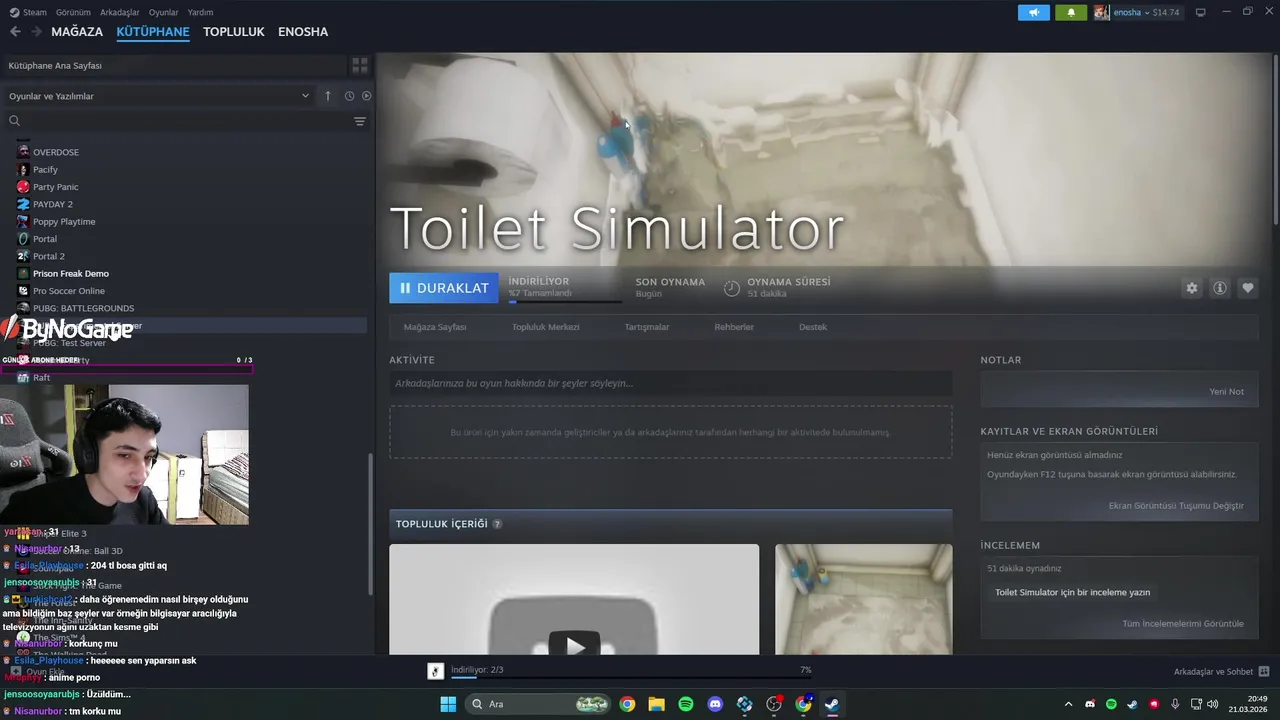Viewport: 1280px width, 720px height.
Task: Toggle ready-to-play filter icon
Action: tap(366, 96)
